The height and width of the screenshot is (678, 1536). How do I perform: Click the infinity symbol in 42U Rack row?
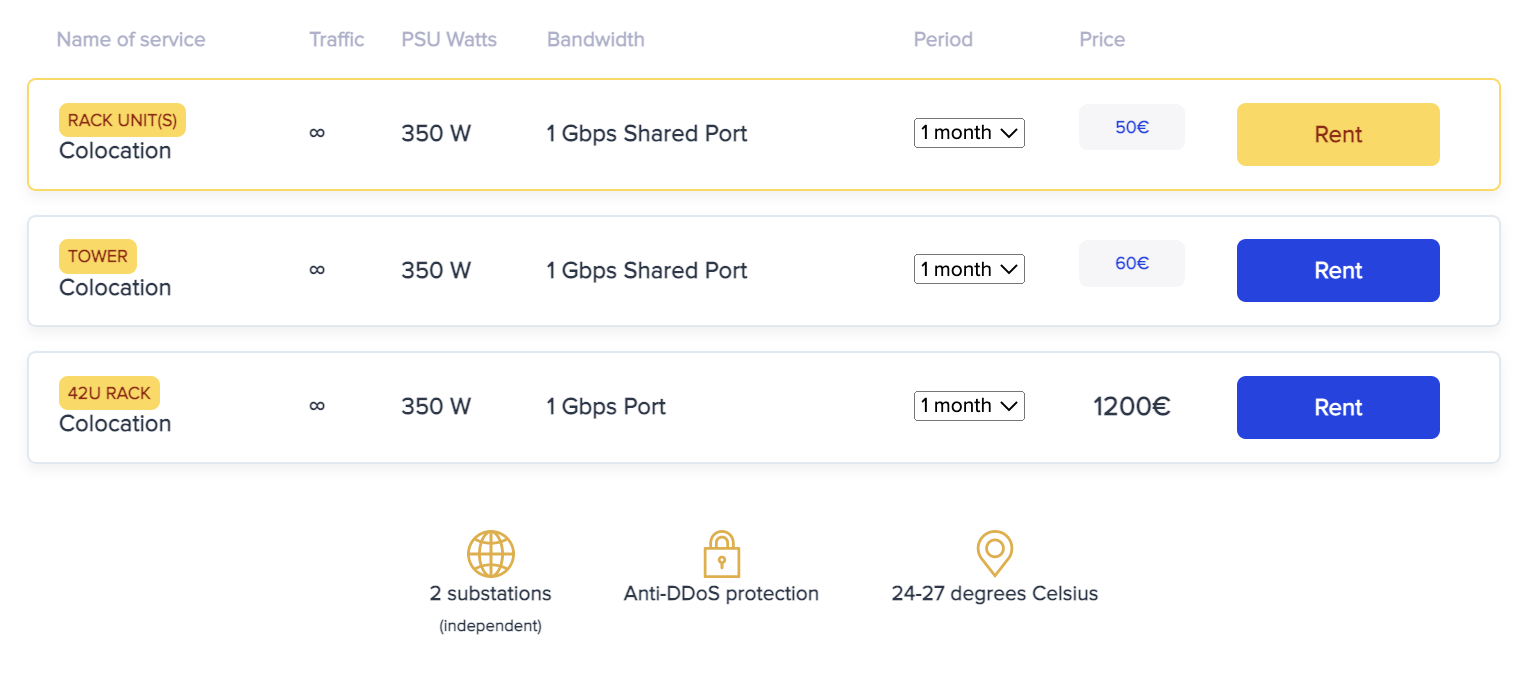(x=317, y=406)
